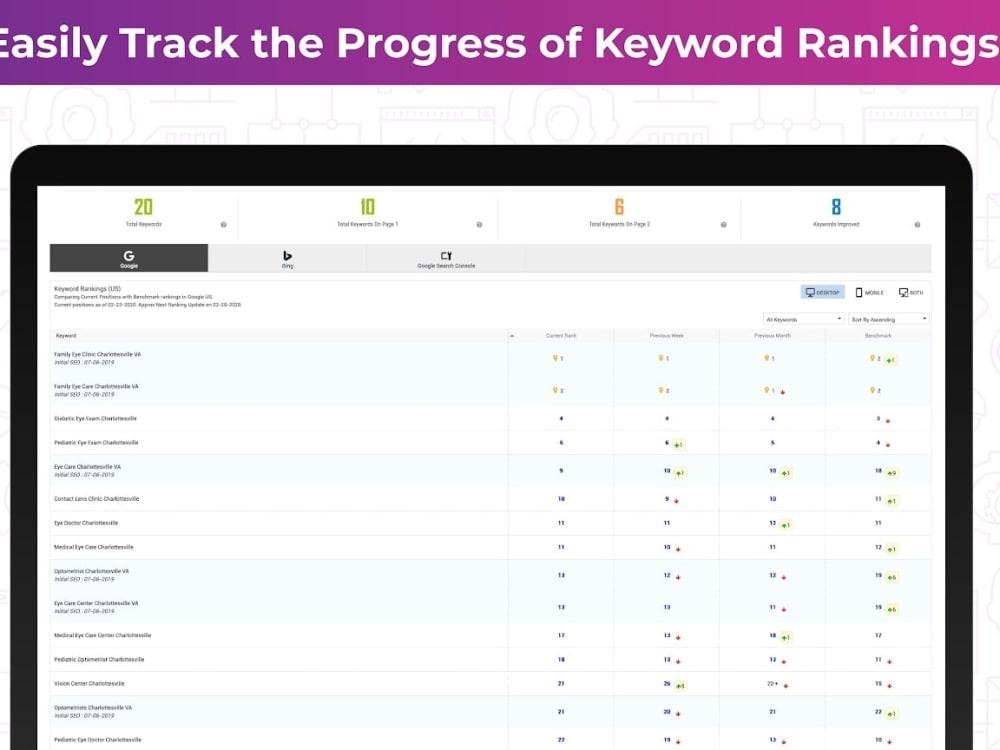Click the Keyword column sort arrow
The width and height of the screenshot is (1000, 750).
pyautogui.click(x=511, y=335)
